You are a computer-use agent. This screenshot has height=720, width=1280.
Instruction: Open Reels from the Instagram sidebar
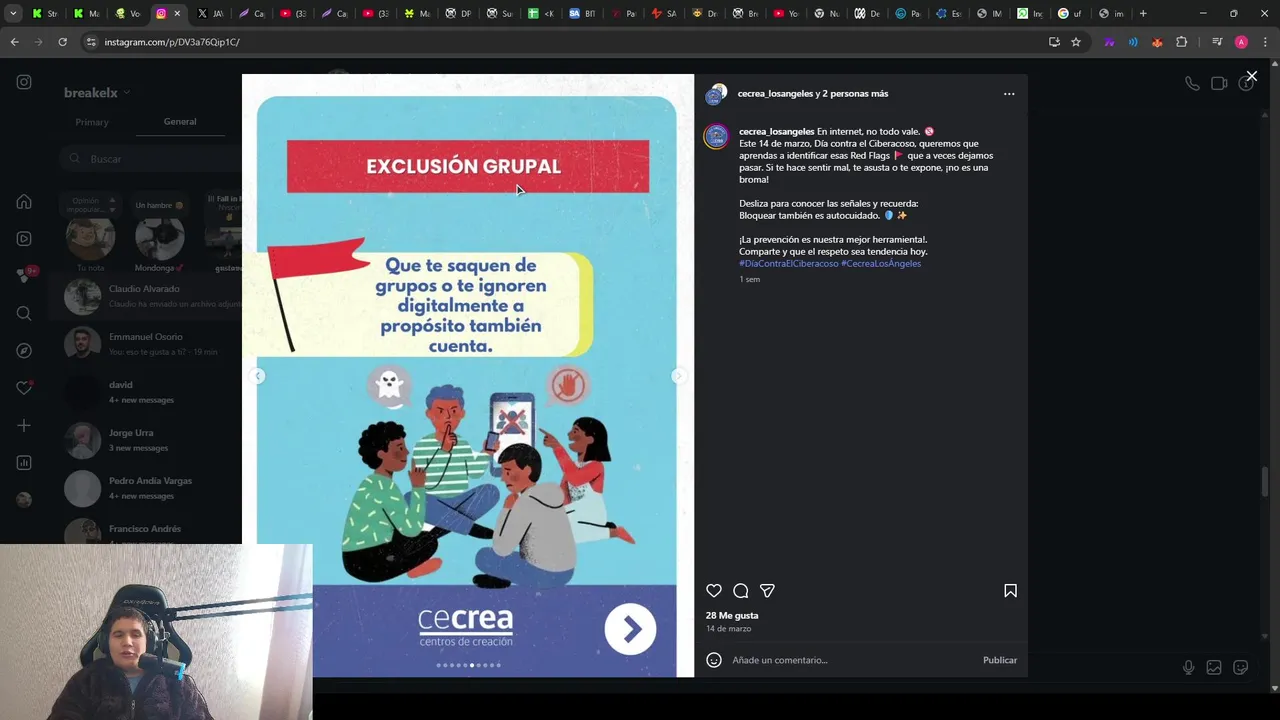[x=24, y=239]
